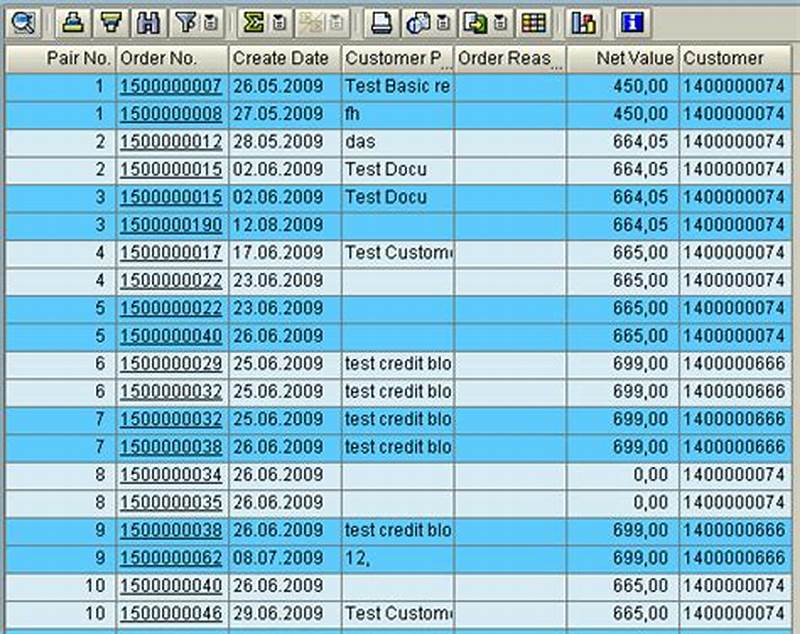Select the Create Date column header
Image resolution: width=800 pixels, height=634 pixels.
point(282,58)
